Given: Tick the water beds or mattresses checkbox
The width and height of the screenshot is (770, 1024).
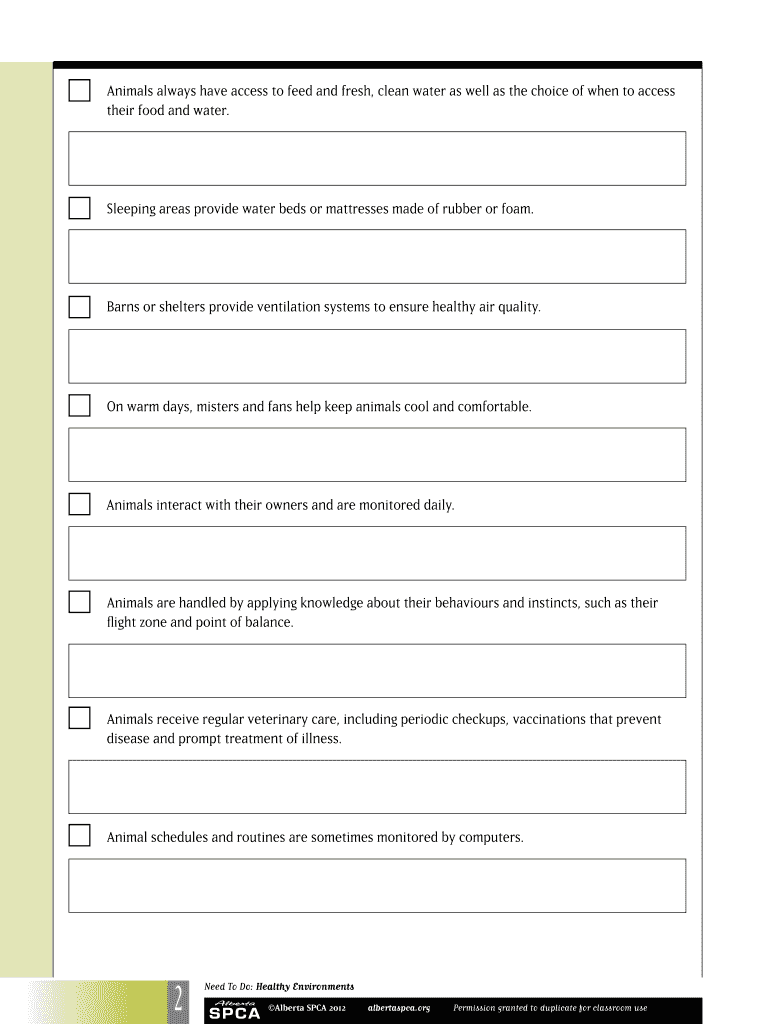Looking at the screenshot, I should coord(79,208).
